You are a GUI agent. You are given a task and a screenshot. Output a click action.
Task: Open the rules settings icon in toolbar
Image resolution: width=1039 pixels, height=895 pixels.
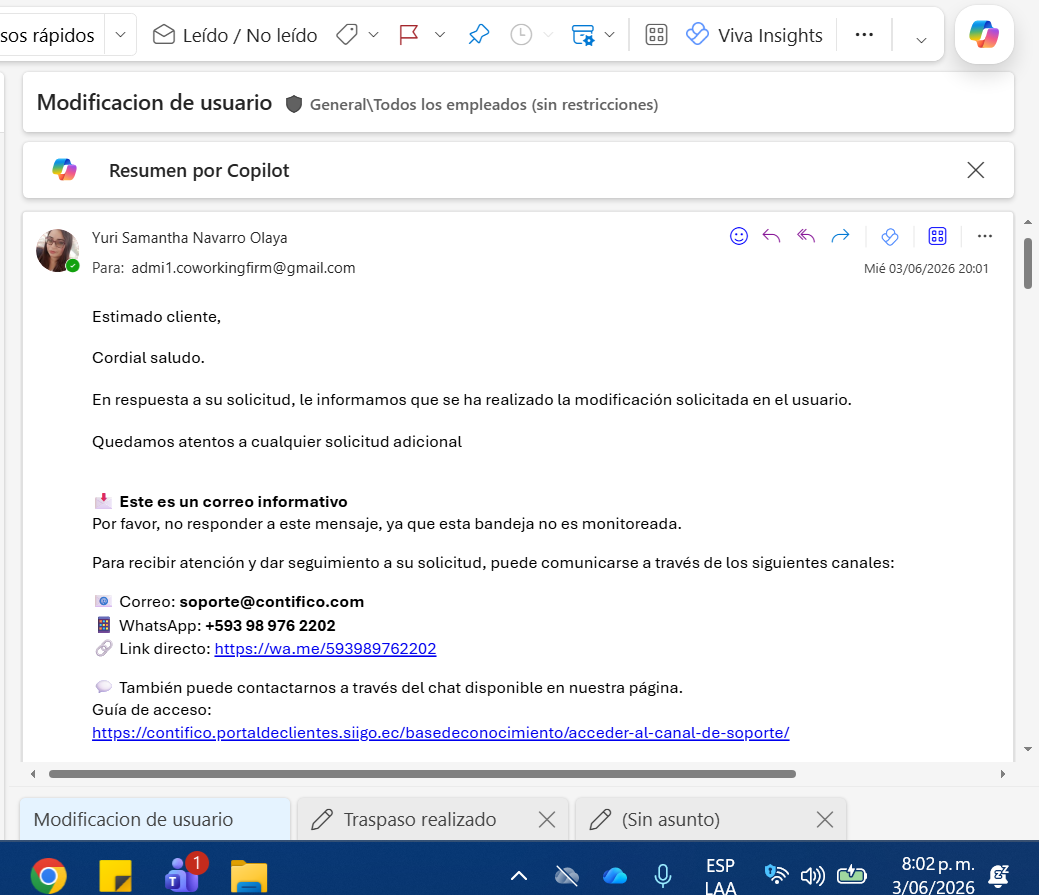[583, 34]
